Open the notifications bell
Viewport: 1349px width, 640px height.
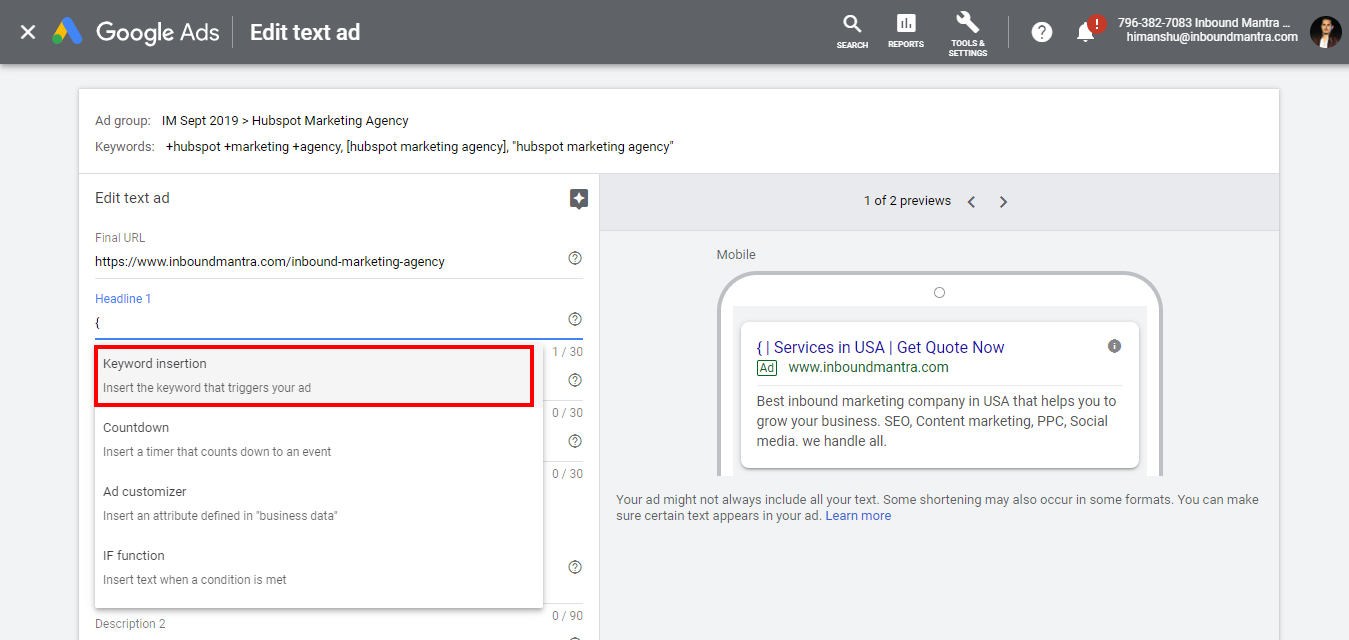pyautogui.click(x=1086, y=32)
